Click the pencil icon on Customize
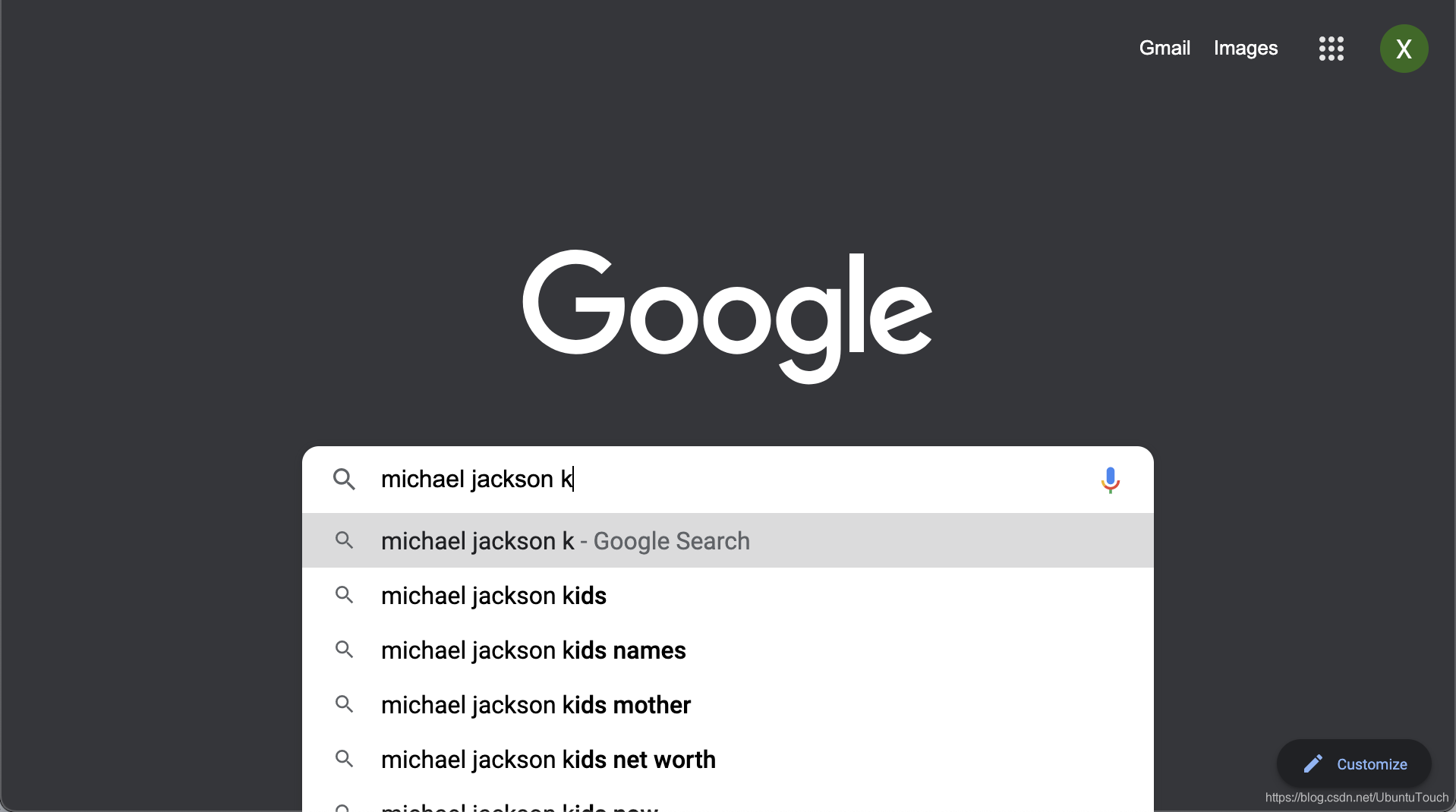Viewport: 1456px width, 812px height. [x=1313, y=764]
